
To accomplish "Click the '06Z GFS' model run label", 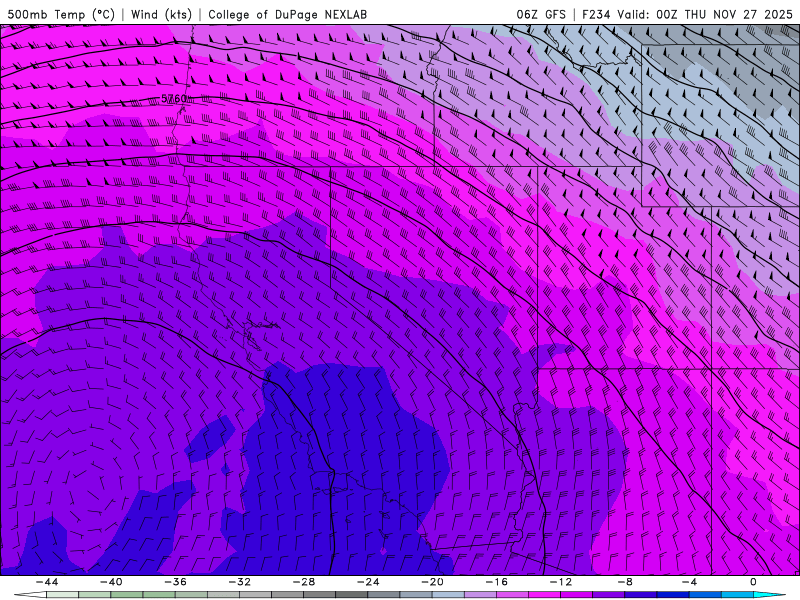I will pyautogui.click(x=541, y=14).
